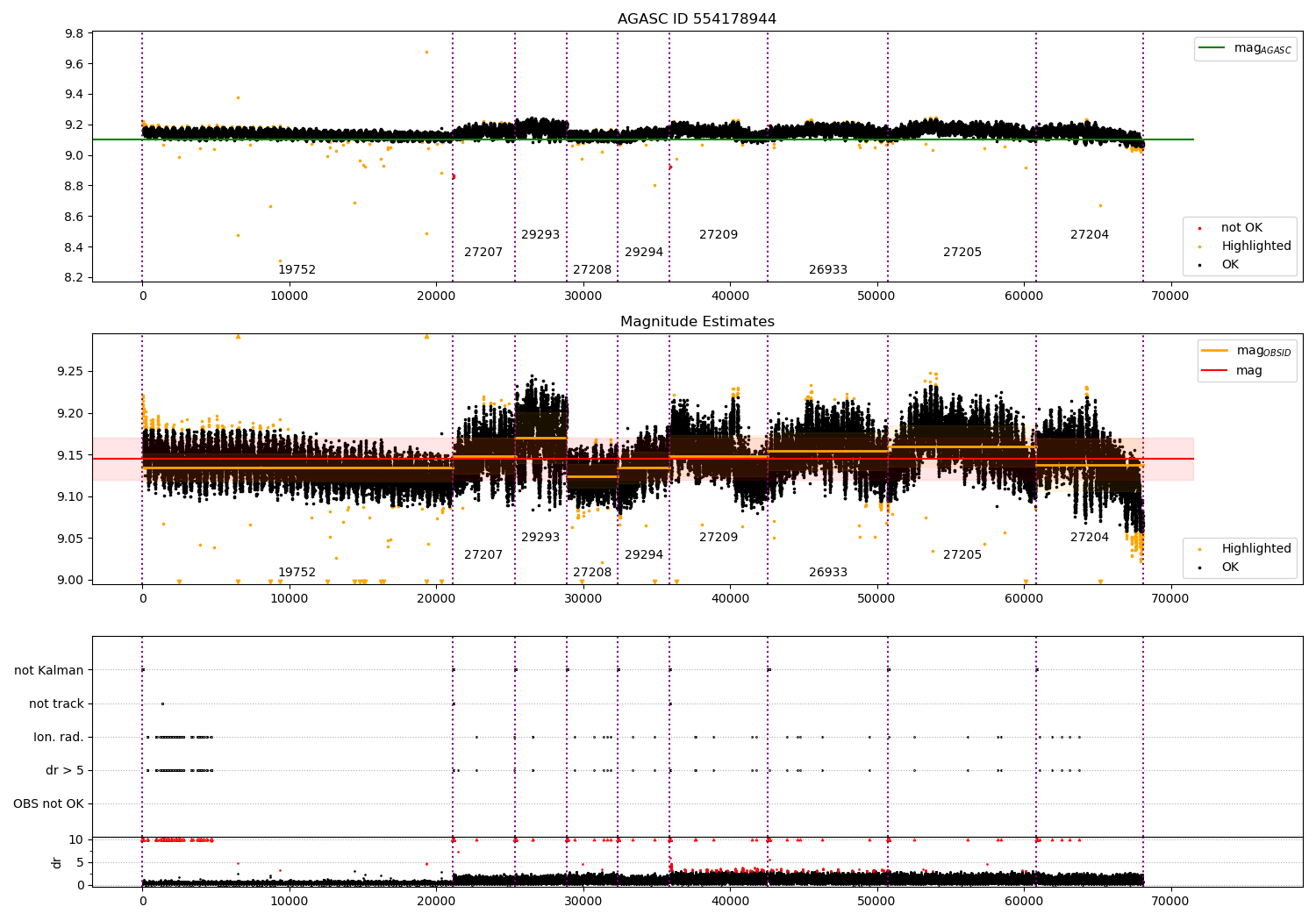This screenshot has height=921, width=1316.
Task: Click obsid 27207 in Magnitude Estimates plot
Action: coord(483,555)
